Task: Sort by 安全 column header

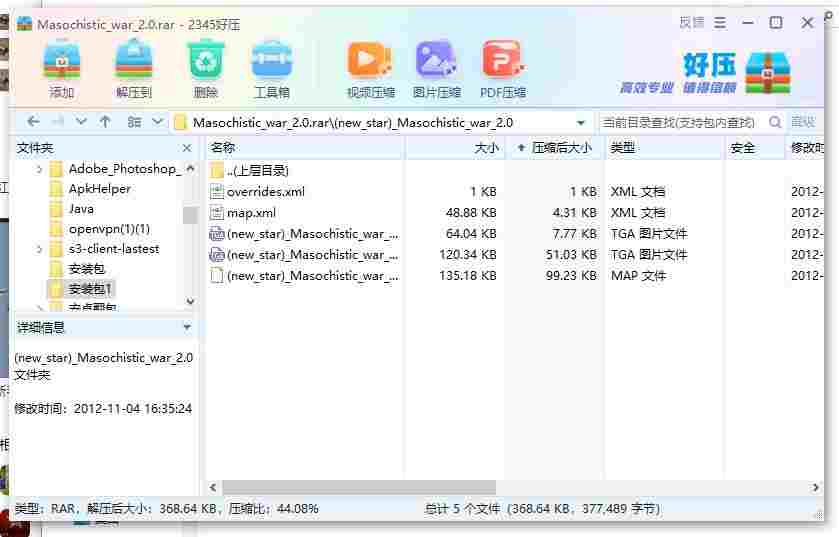Action: click(x=754, y=148)
